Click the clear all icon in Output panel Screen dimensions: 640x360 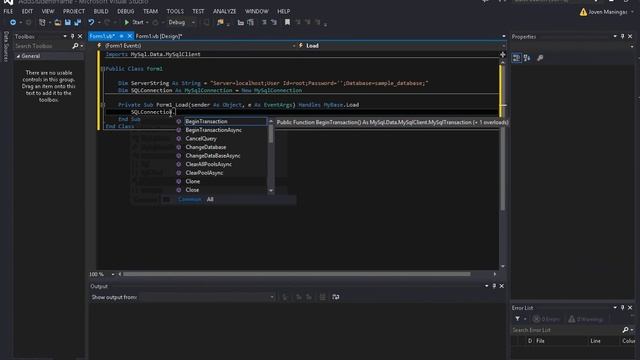click(322, 297)
